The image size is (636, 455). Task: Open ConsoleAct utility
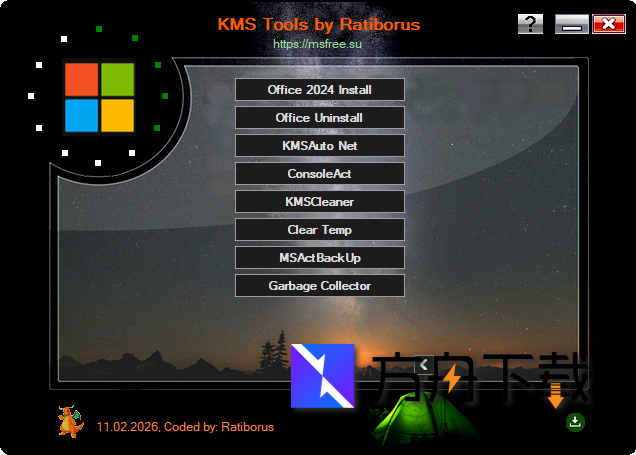[320, 174]
